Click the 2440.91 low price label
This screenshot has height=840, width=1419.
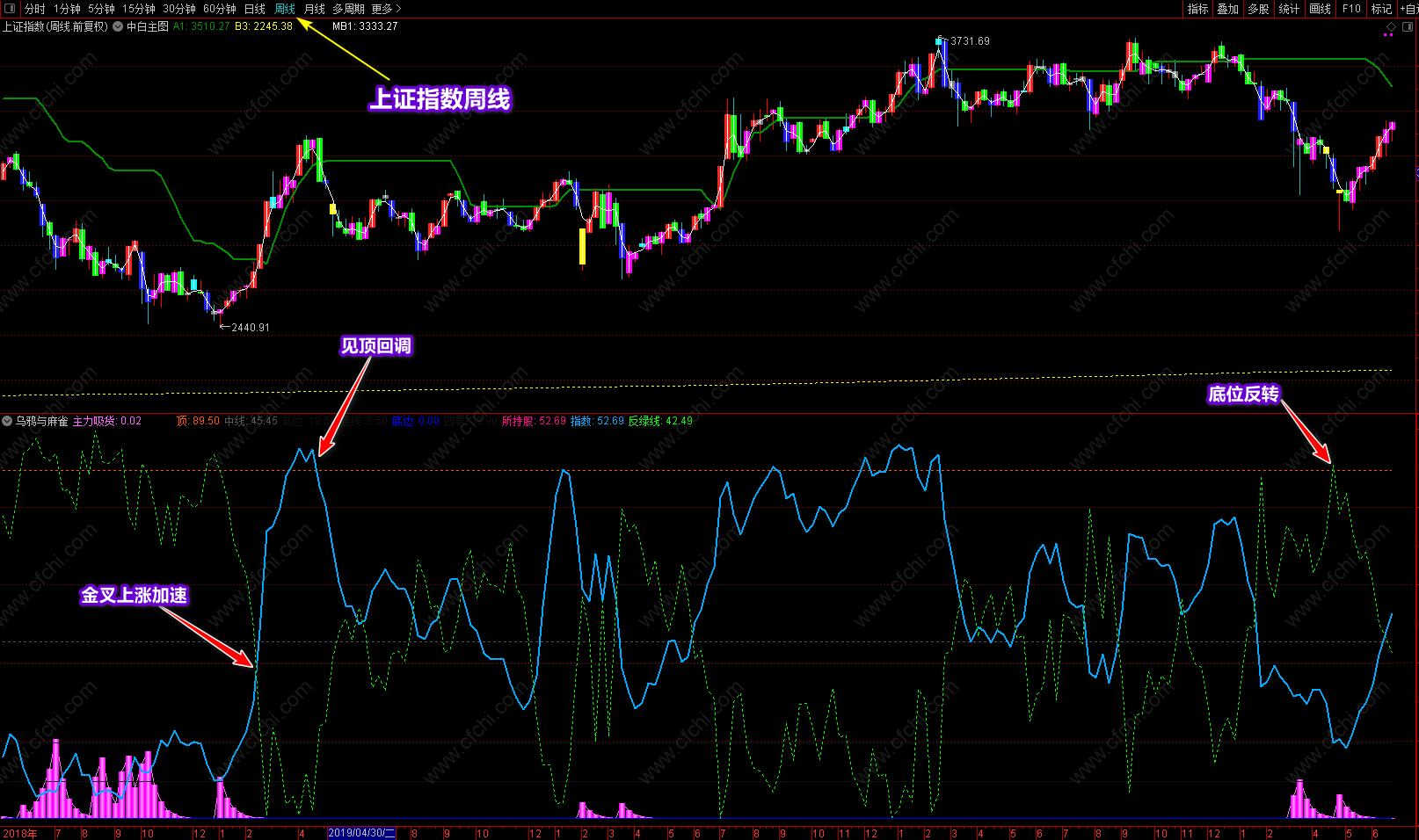[251, 328]
